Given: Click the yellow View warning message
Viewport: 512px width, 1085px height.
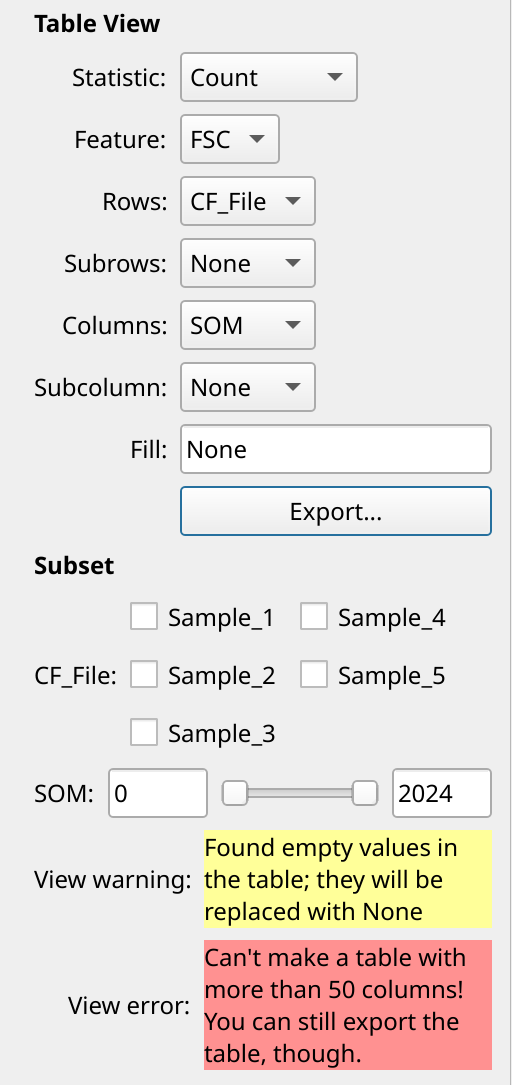Looking at the screenshot, I should [x=348, y=879].
